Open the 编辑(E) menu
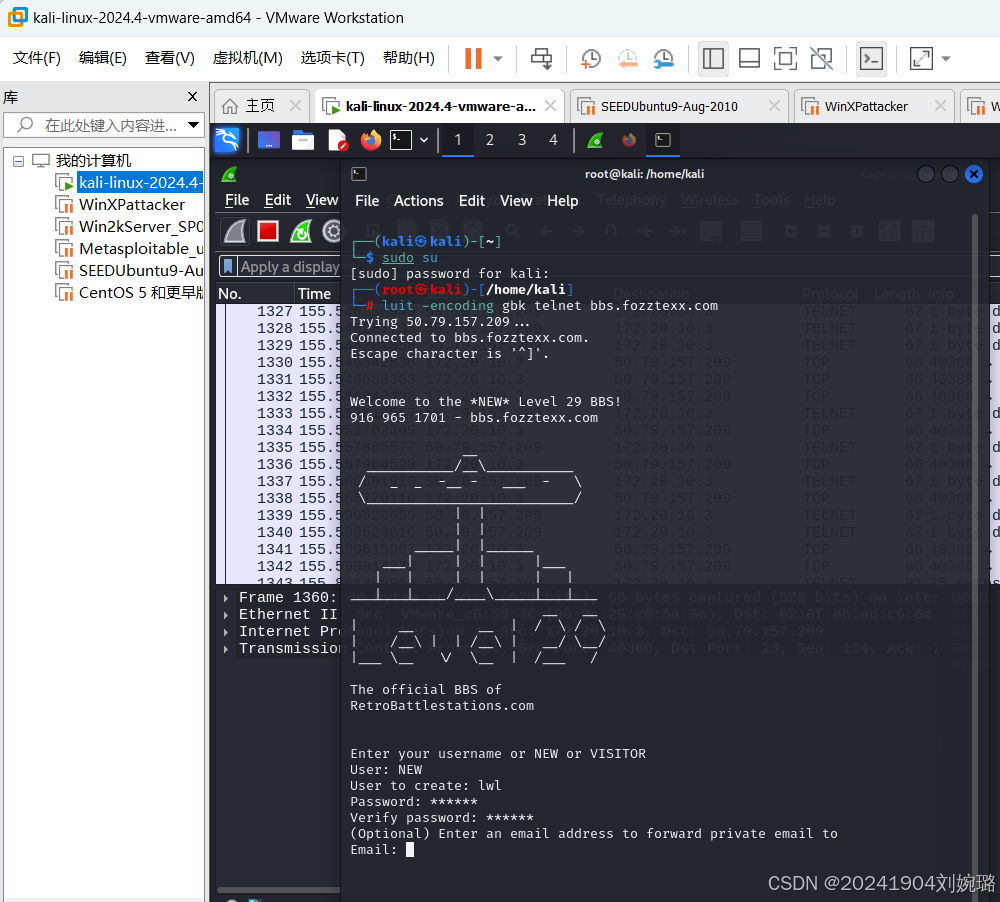Viewport: 1000px width, 902px height. (x=103, y=58)
